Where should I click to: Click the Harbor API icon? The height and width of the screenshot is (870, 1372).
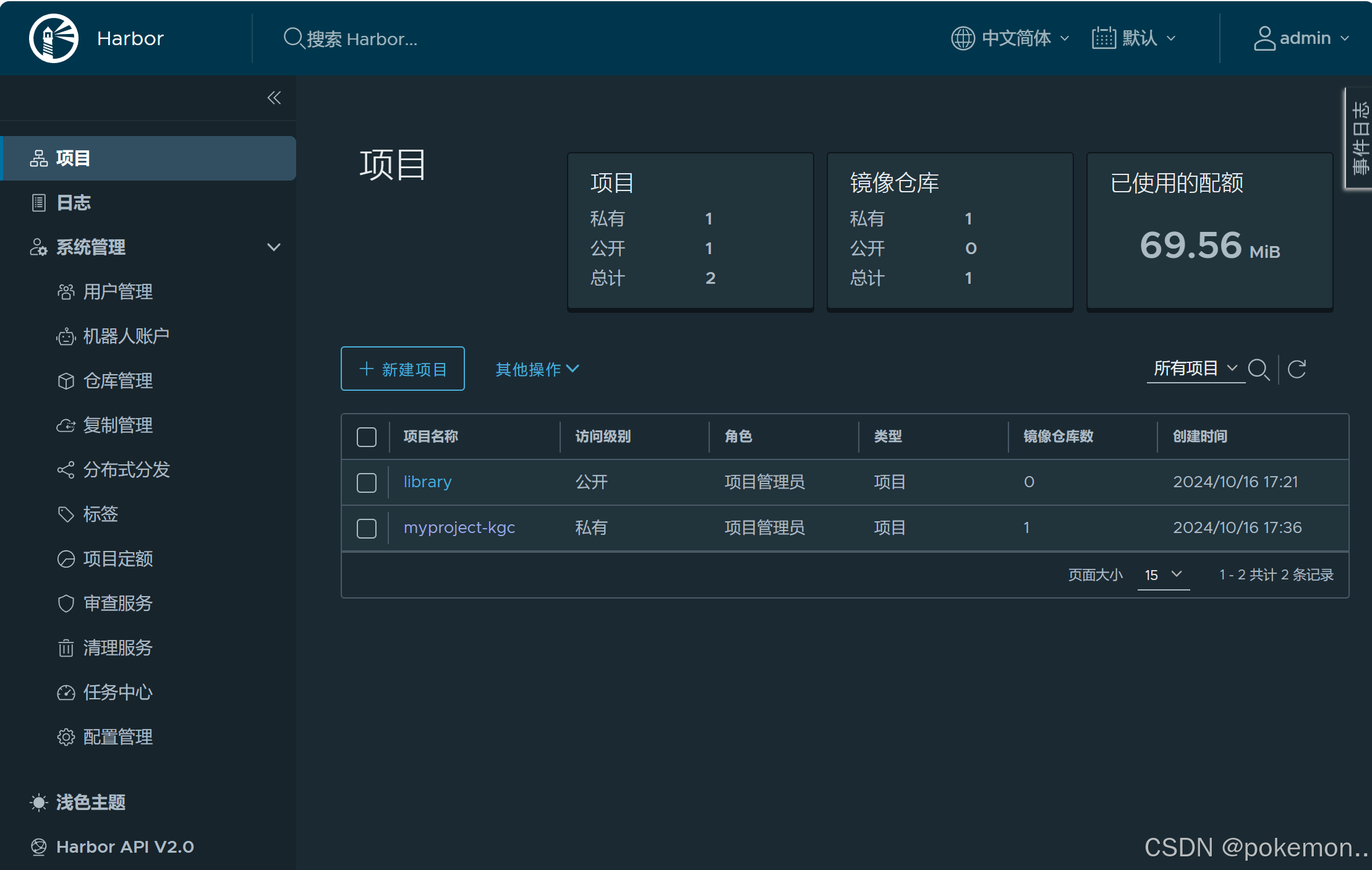(39, 847)
